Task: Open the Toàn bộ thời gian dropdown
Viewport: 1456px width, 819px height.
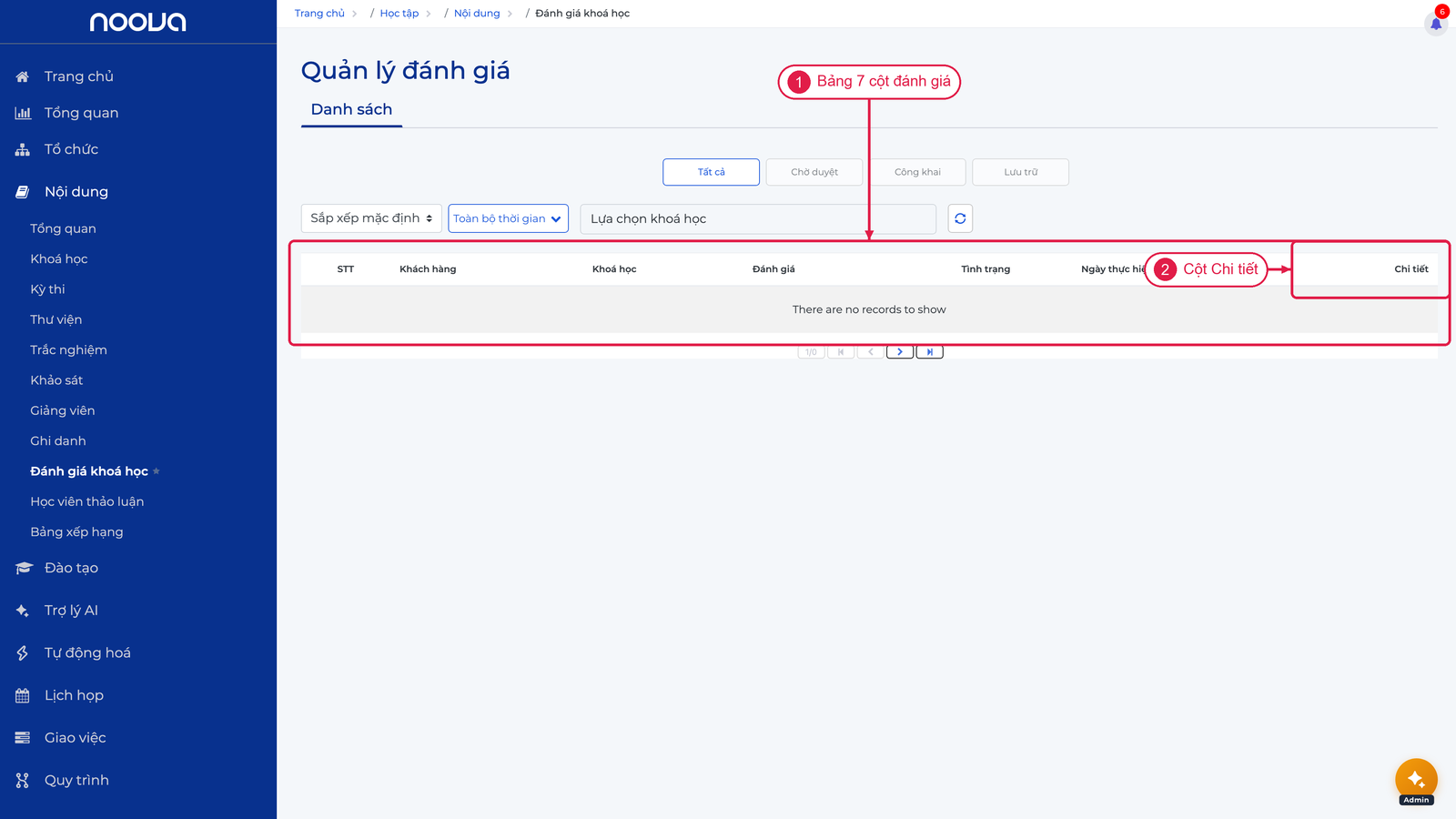Action: [508, 218]
